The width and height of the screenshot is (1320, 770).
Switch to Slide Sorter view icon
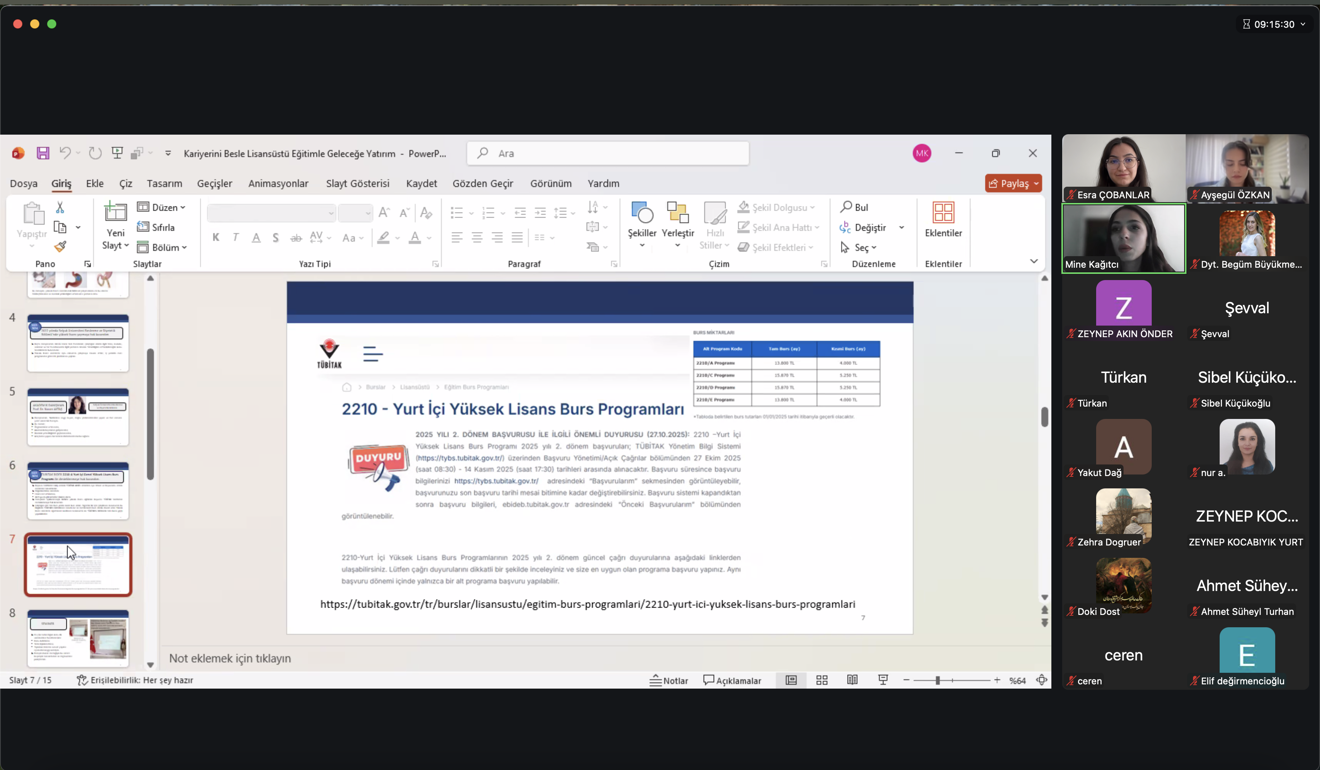tap(822, 680)
